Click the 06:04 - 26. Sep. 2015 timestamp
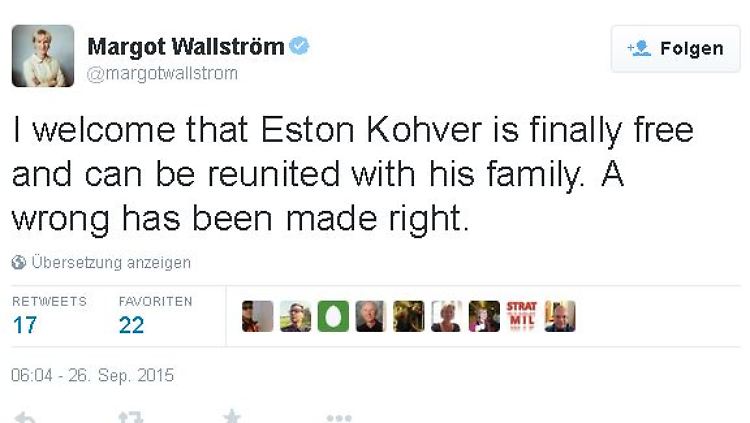750x423 pixels. [92, 375]
